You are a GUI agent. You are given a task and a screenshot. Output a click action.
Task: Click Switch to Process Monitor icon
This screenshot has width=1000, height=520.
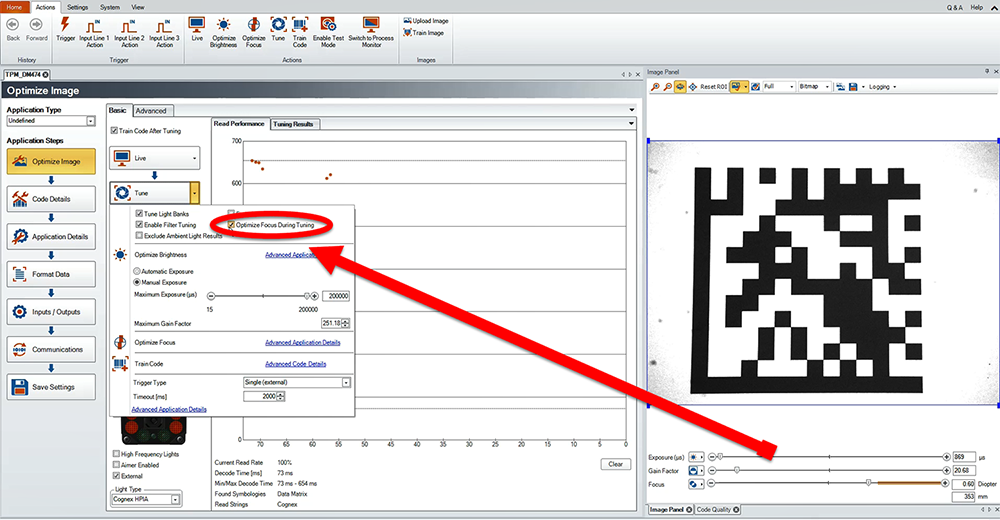pyautogui.click(x=371, y=28)
